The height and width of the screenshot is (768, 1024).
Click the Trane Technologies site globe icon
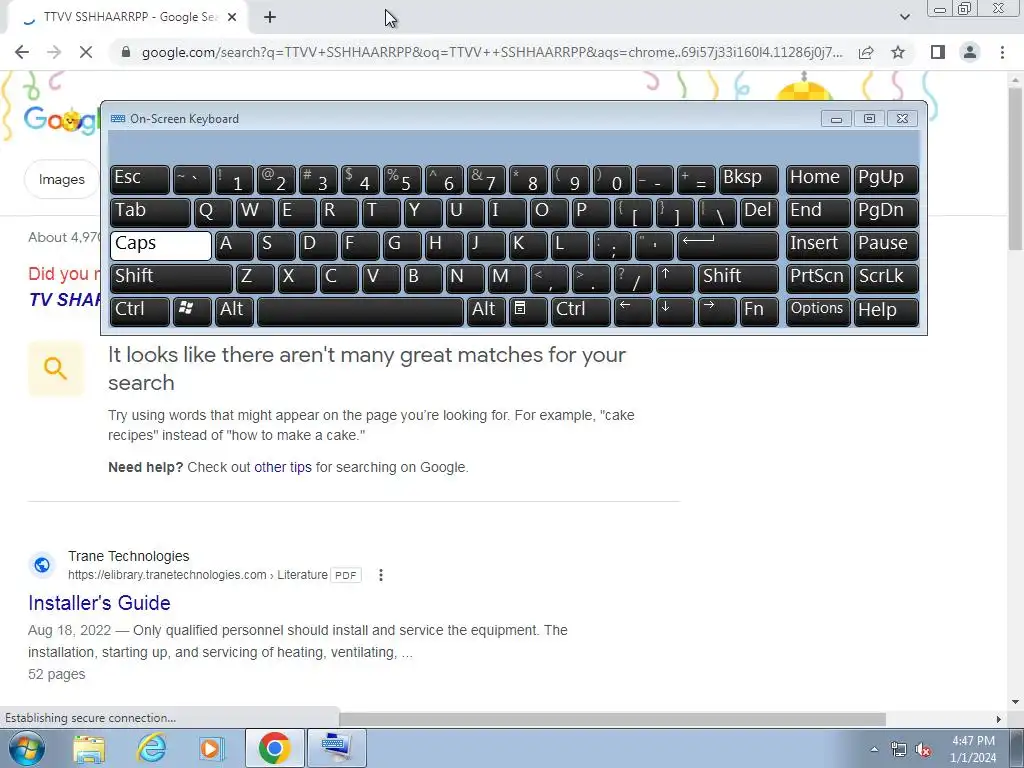pyautogui.click(x=42, y=565)
